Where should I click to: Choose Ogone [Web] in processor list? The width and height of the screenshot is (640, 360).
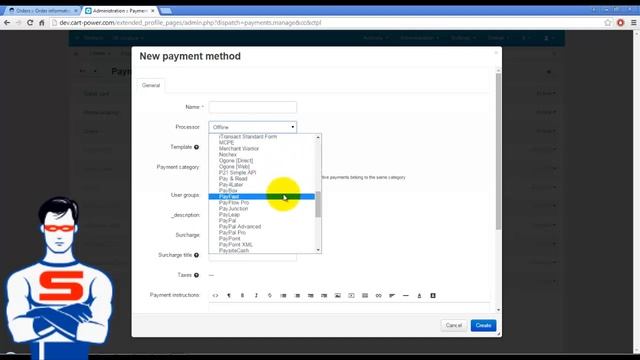coord(234,167)
